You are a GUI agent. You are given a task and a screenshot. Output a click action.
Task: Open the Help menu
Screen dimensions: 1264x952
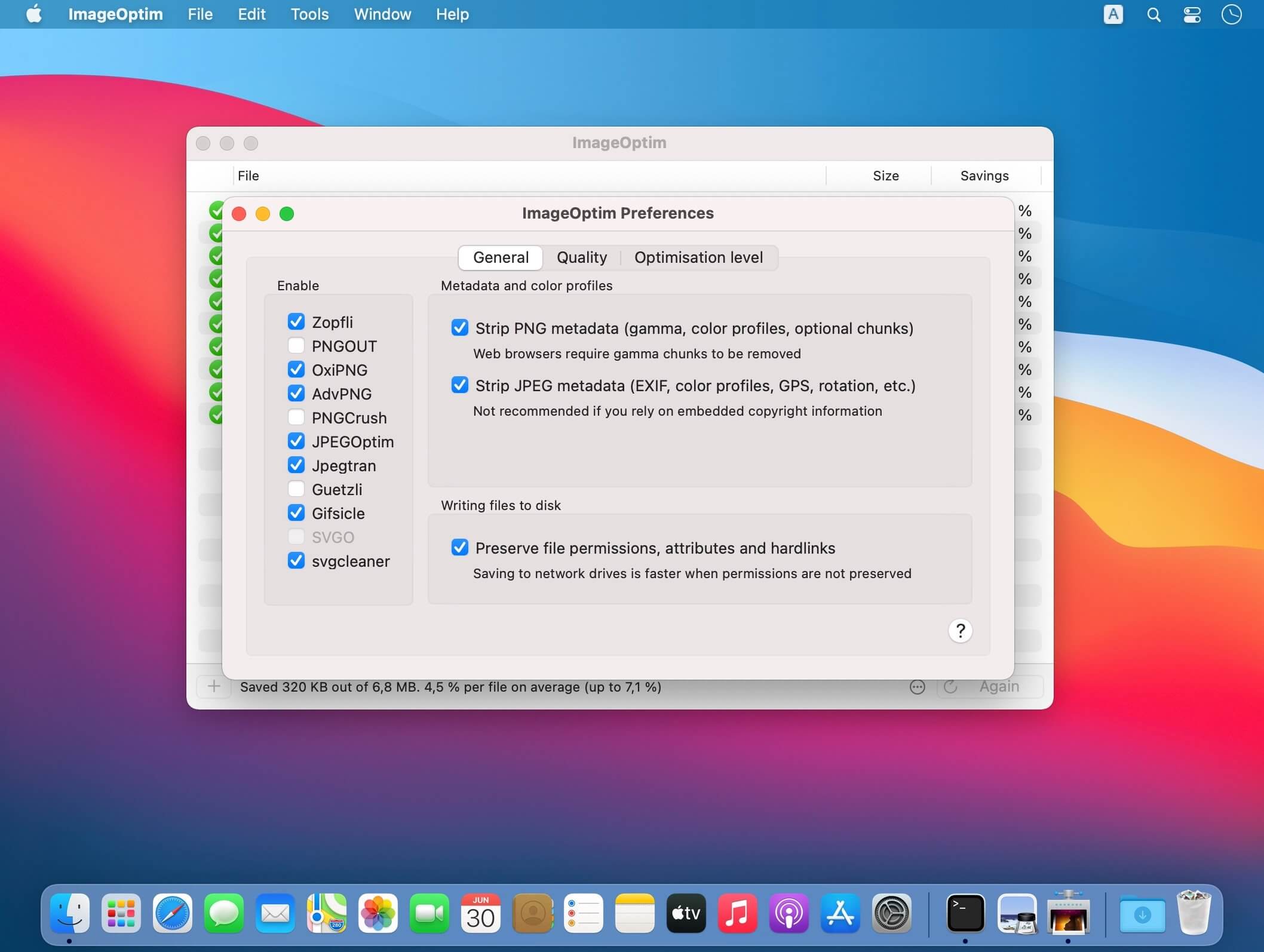452,14
